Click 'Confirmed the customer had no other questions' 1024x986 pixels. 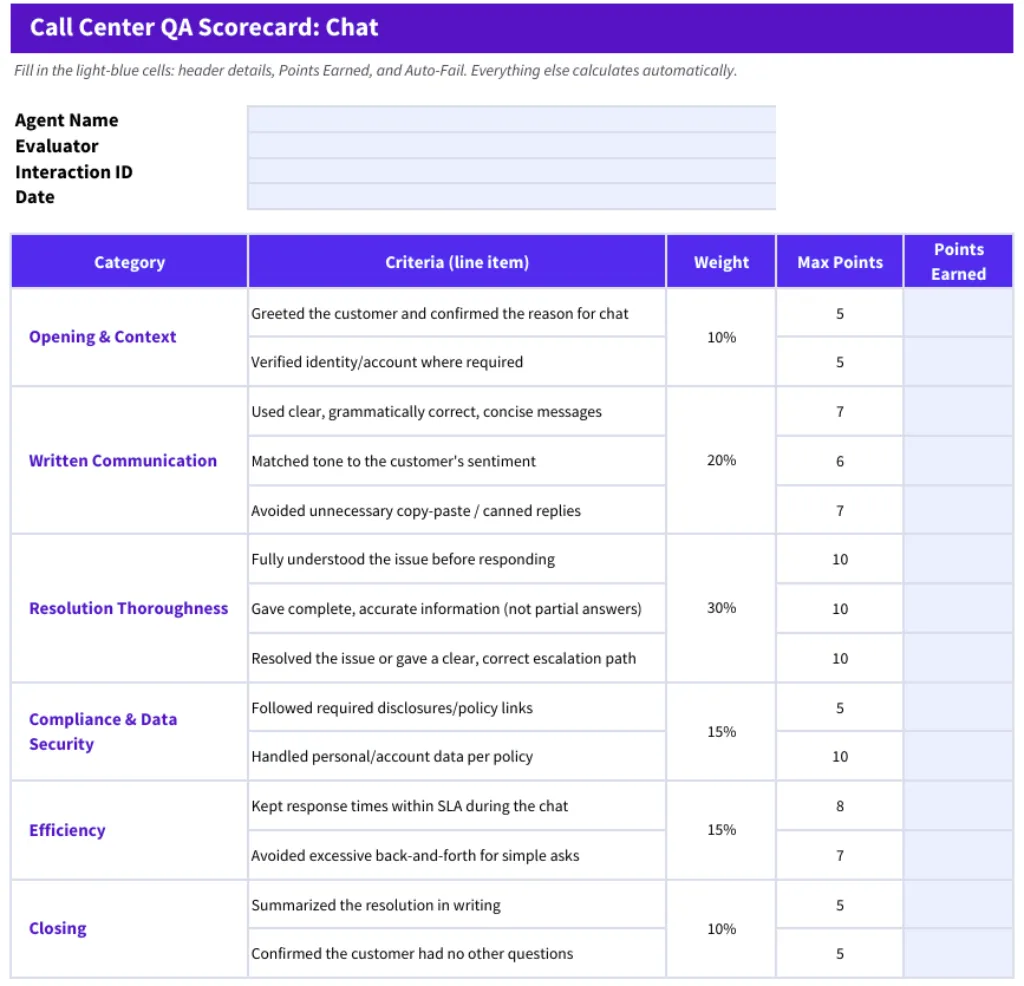tap(412, 953)
